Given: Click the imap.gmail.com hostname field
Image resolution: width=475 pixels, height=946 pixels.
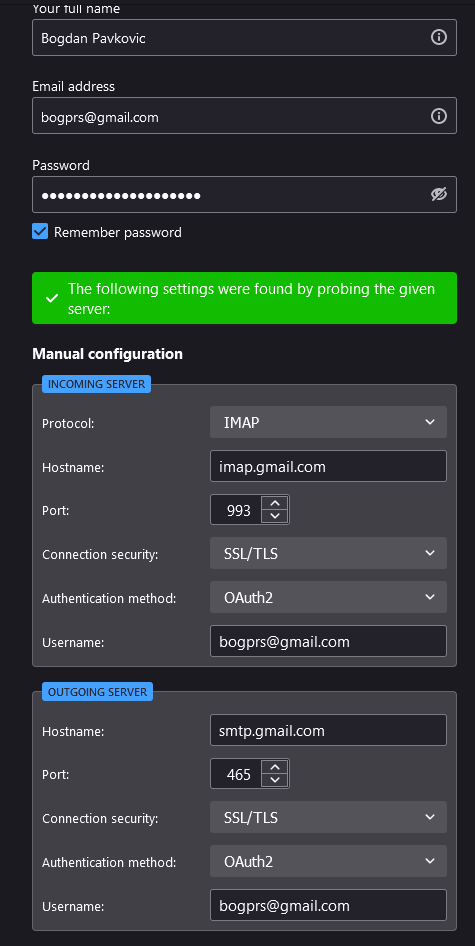Looking at the screenshot, I should point(328,466).
